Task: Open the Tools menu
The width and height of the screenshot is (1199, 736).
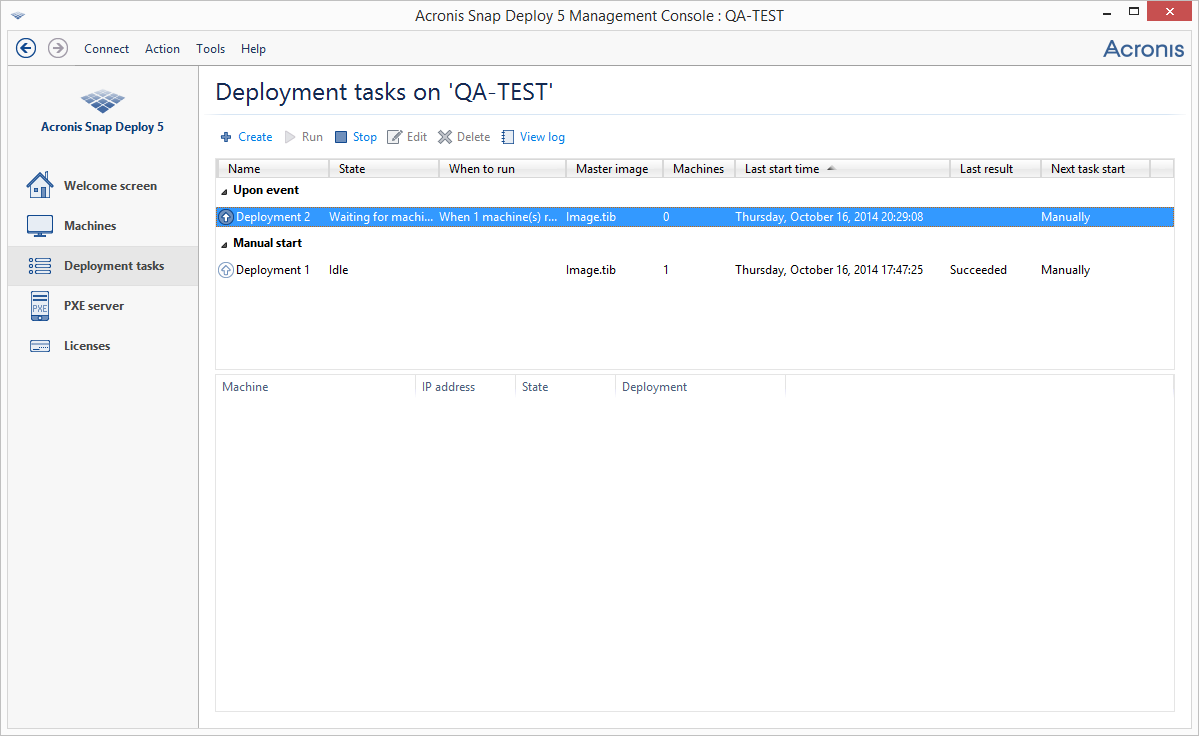Action: 210,48
